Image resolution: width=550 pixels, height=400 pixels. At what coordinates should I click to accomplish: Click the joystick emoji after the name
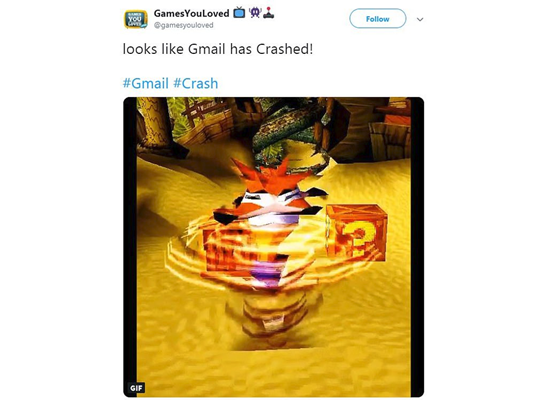(x=269, y=13)
